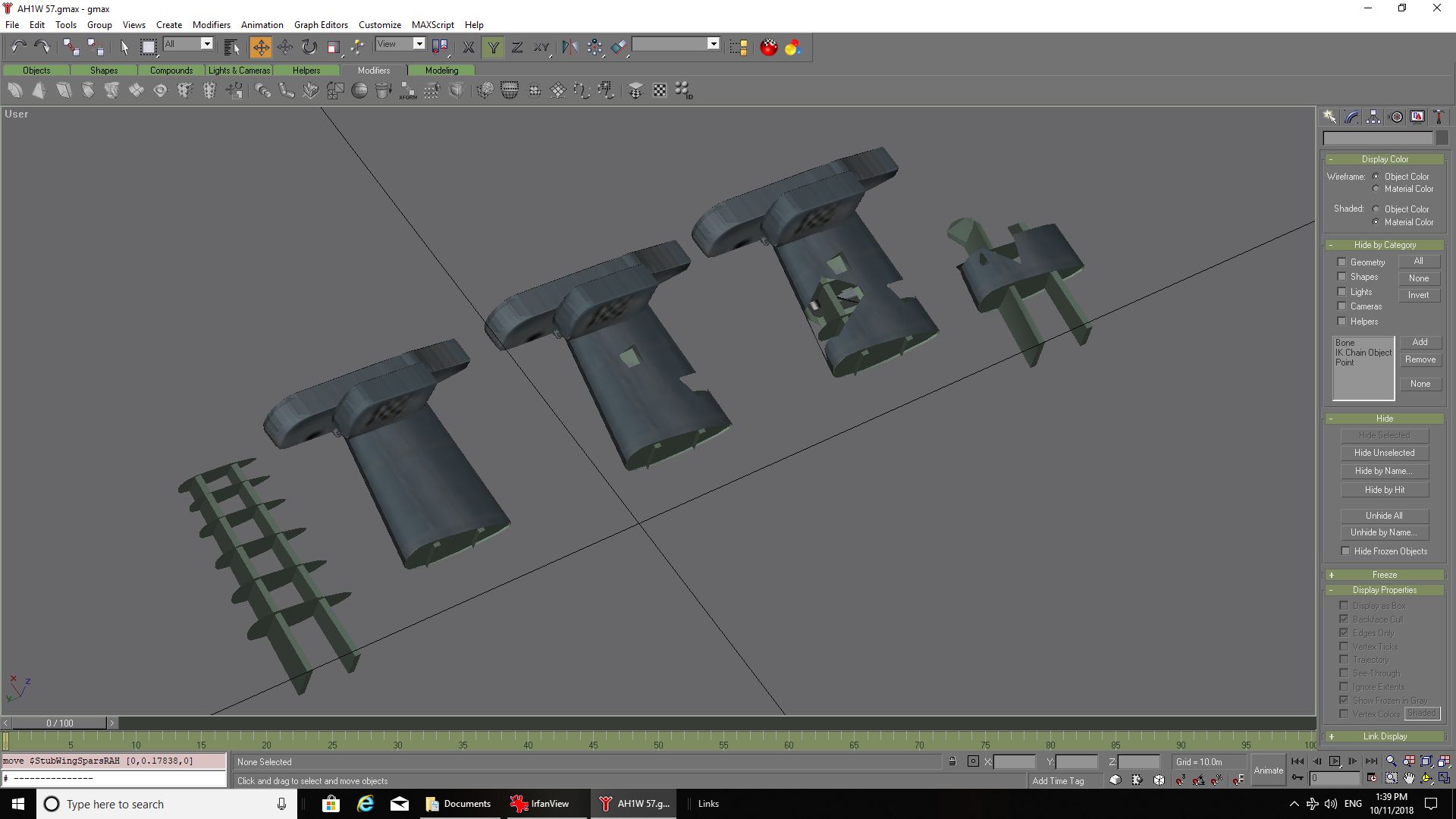Viewport: 1456px width, 819px height.
Task: Open the Hierarchy command panel tab icon
Action: [1373, 117]
